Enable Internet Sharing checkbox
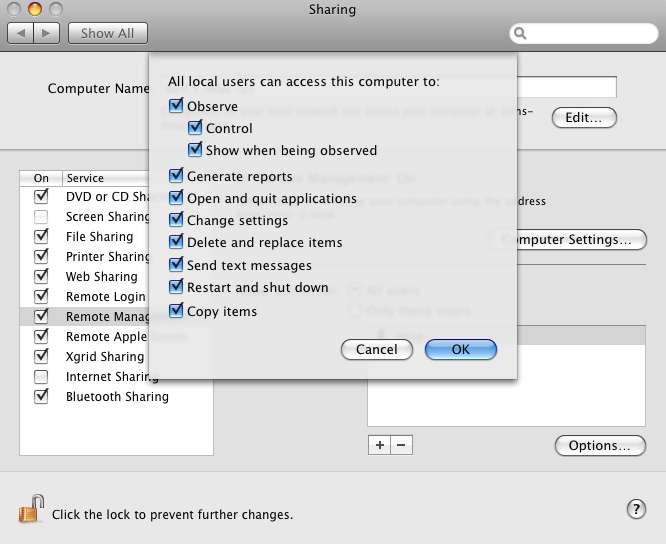 pos(41,376)
